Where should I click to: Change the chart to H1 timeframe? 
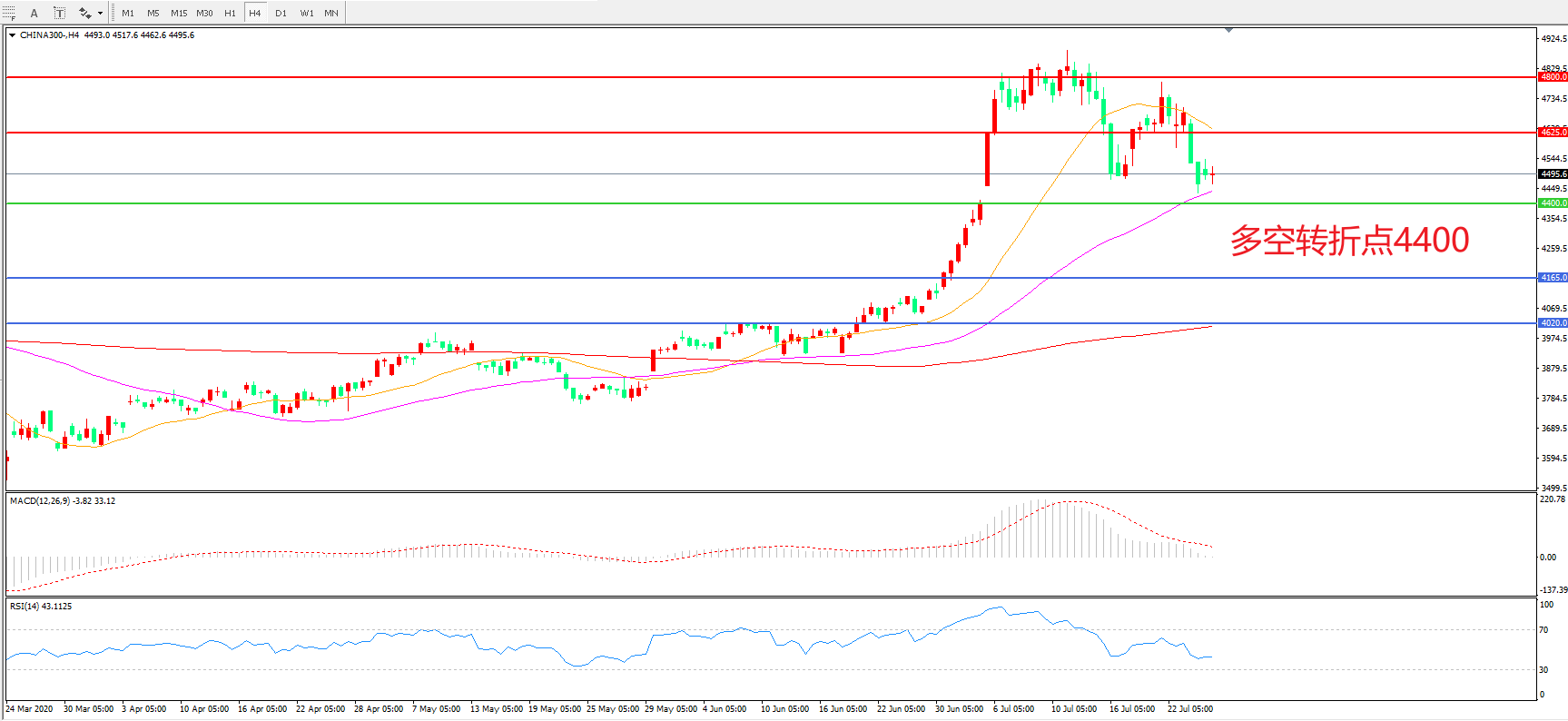tap(230, 13)
